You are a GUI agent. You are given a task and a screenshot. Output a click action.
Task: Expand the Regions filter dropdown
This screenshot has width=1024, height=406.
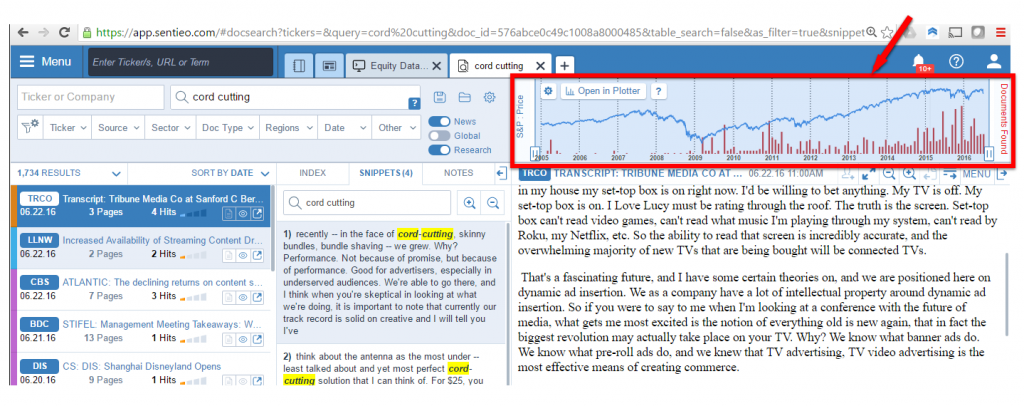point(288,128)
